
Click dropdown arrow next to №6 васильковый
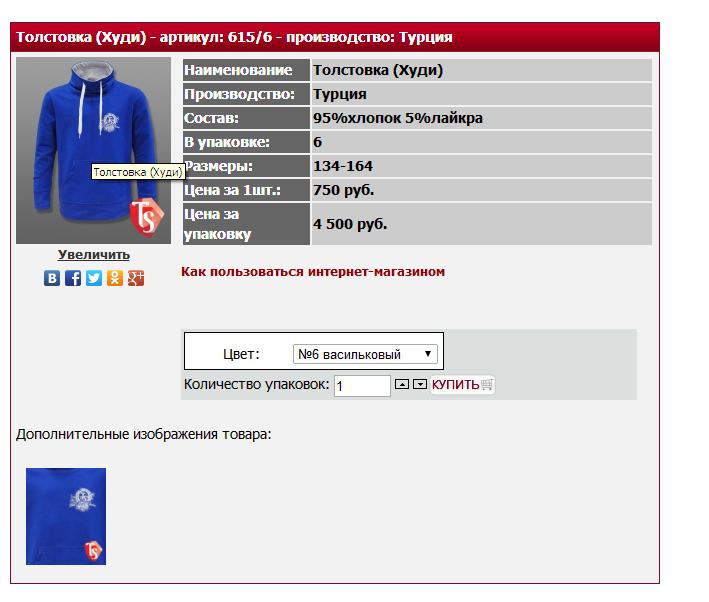tap(428, 354)
